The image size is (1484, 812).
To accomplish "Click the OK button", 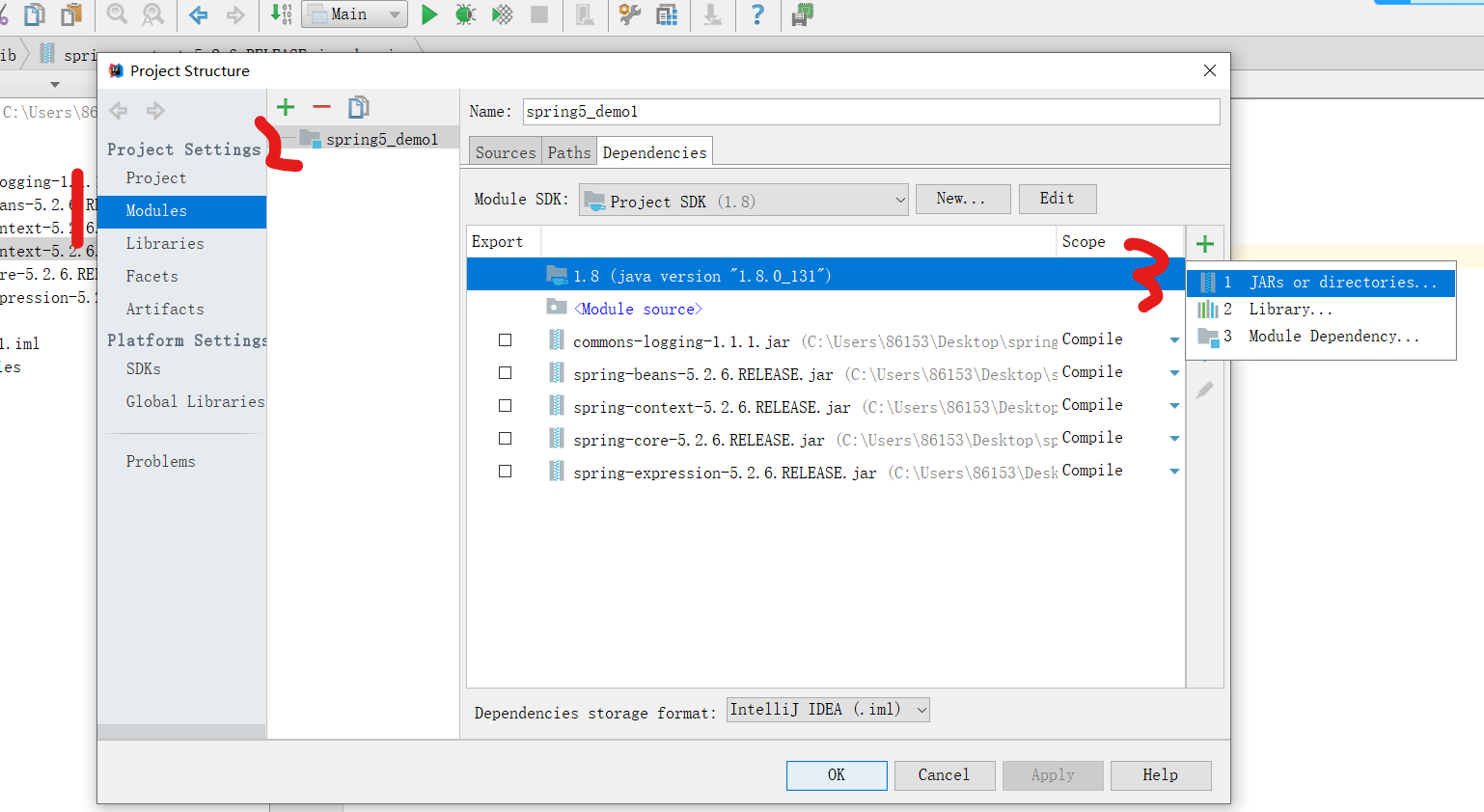I will 837,775.
